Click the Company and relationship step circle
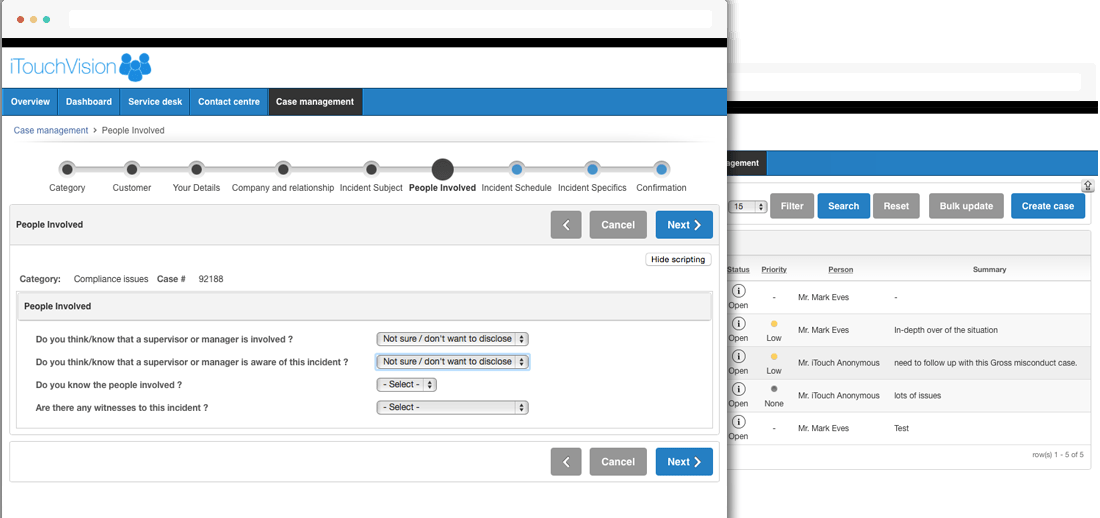Image resolution: width=1100 pixels, height=518 pixels. (283, 169)
